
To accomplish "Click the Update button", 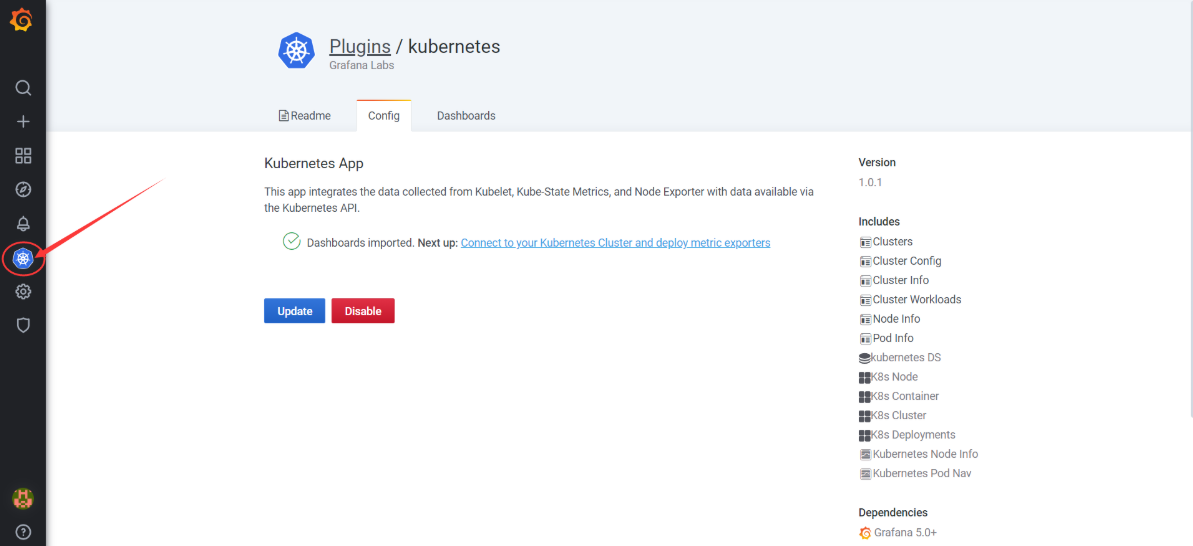I will 294,311.
